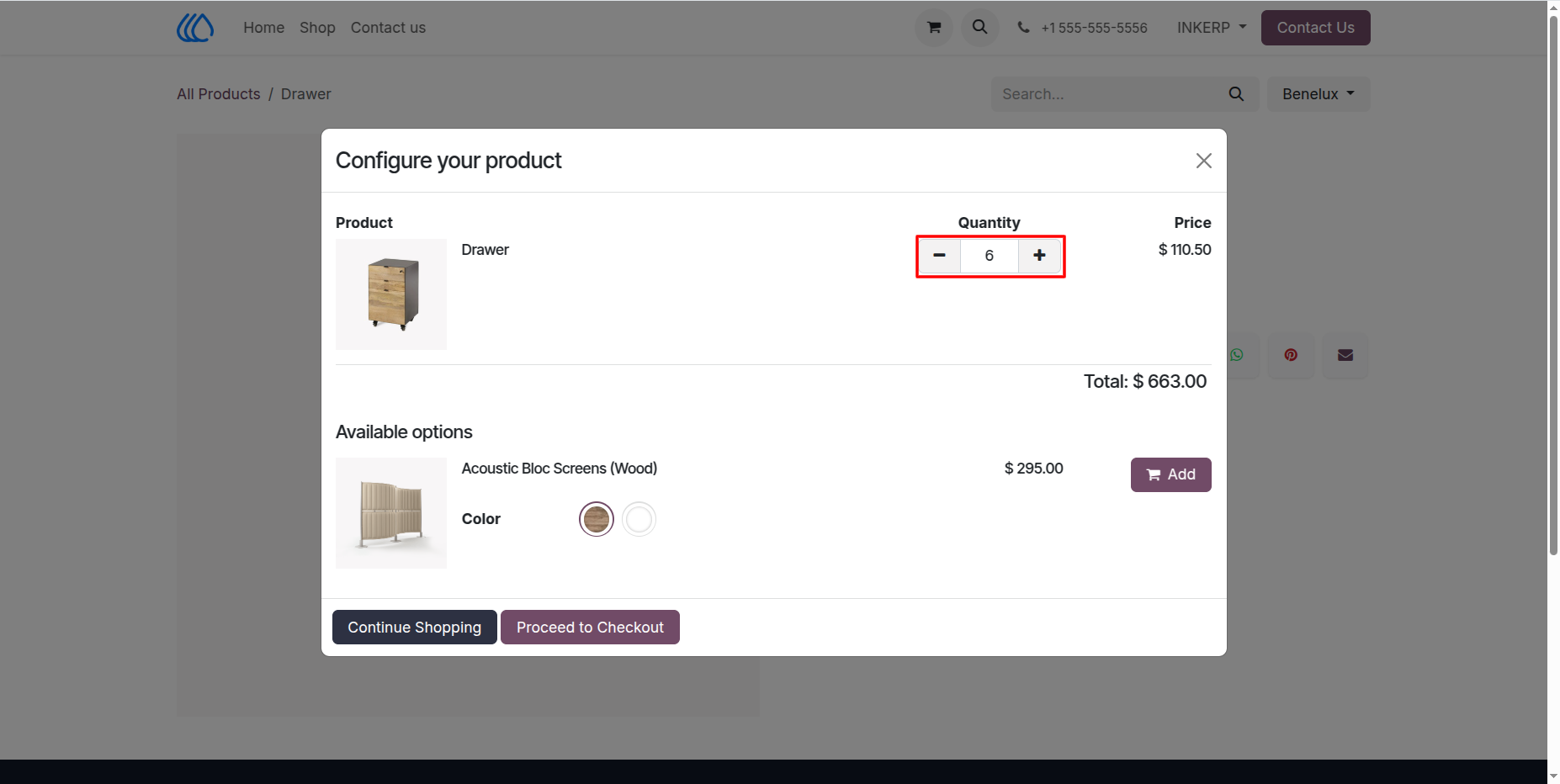Select the white color option
Screen dimensions: 1560x784
[639, 519]
